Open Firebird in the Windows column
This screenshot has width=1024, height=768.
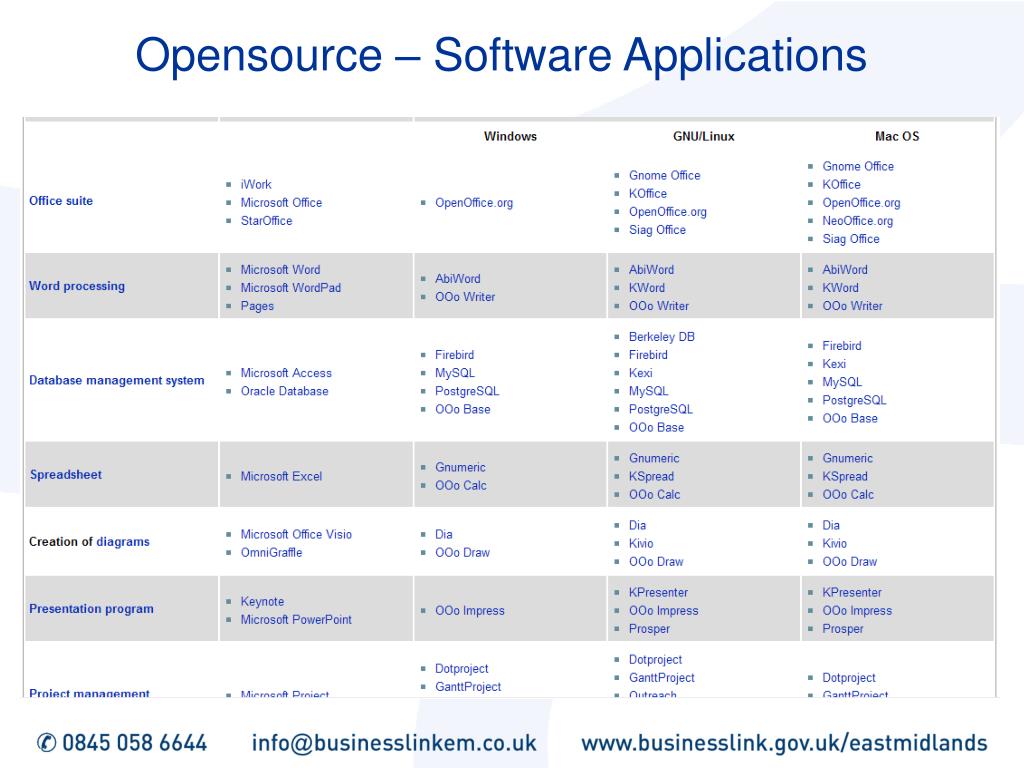pyautogui.click(x=455, y=355)
